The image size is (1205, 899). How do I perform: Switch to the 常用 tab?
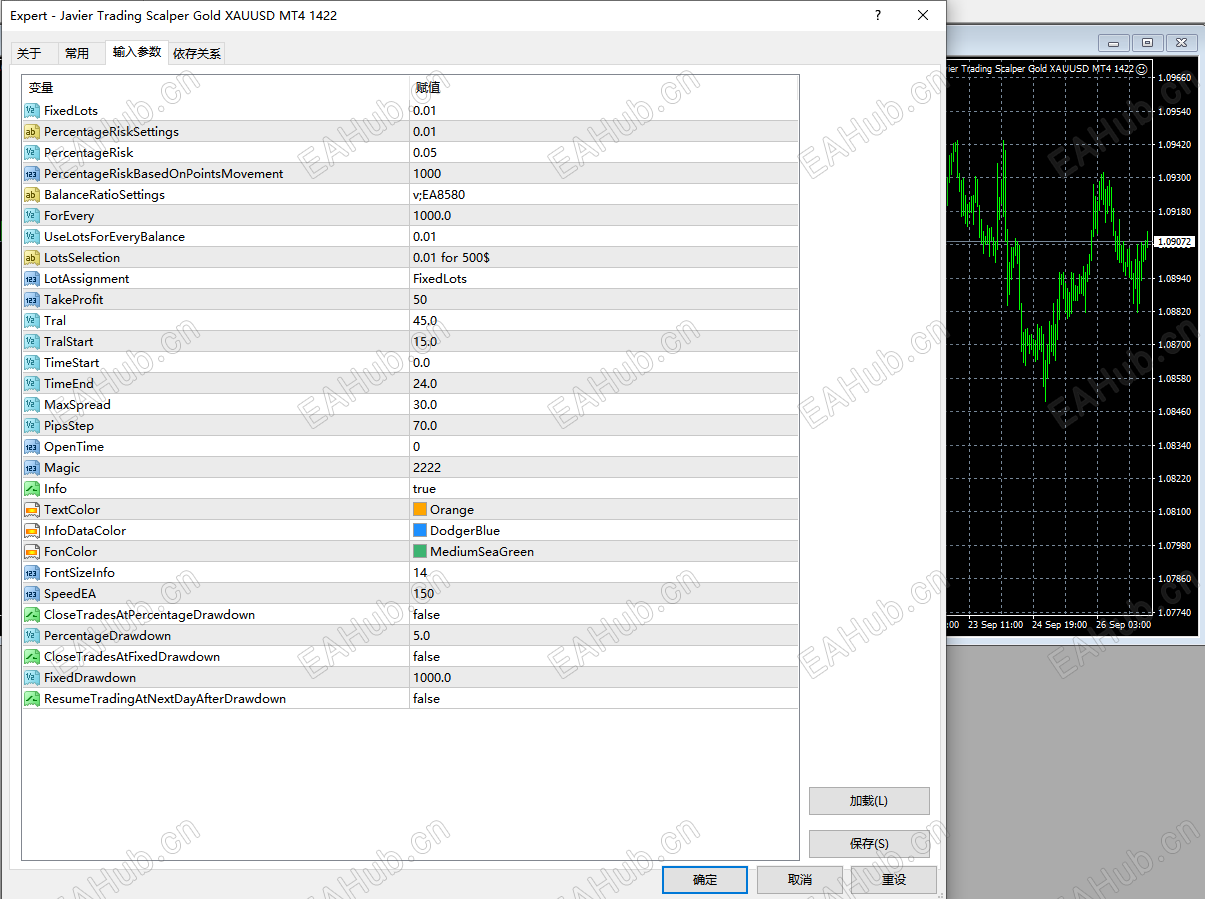tap(77, 54)
